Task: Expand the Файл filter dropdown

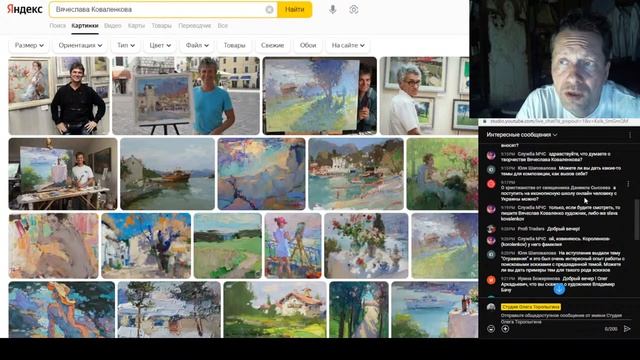Action: [x=197, y=45]
